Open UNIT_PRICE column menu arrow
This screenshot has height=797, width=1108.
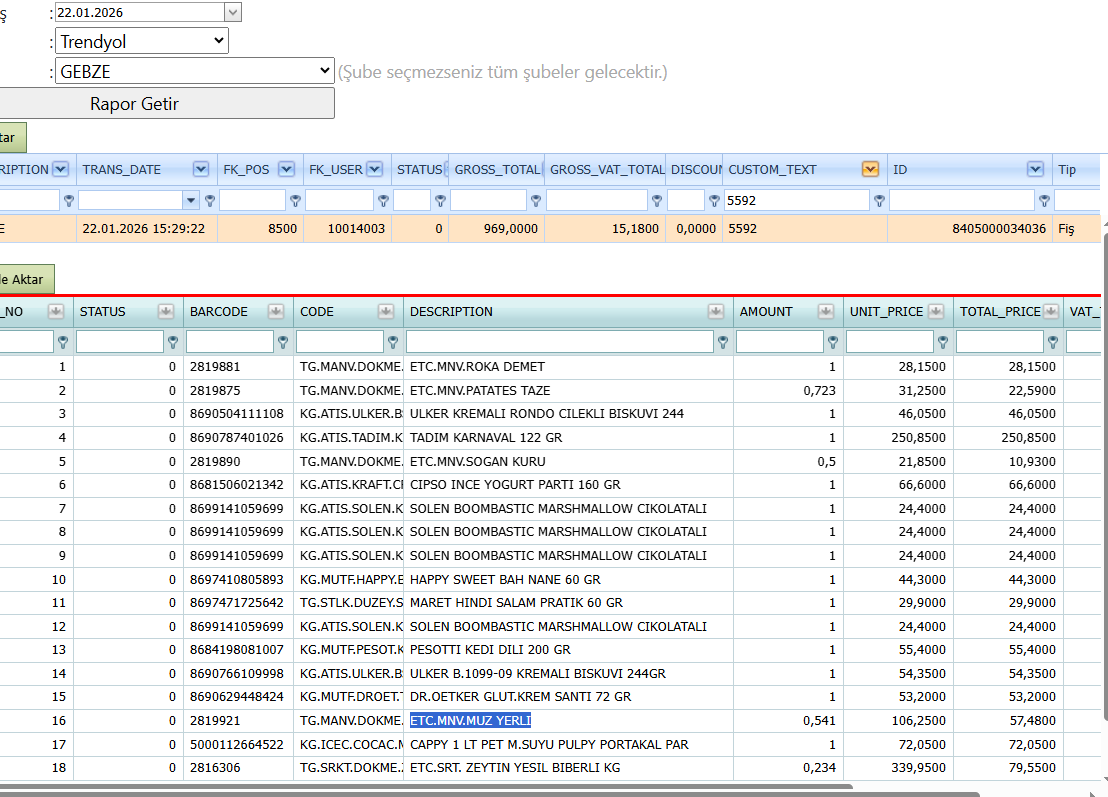point(936,312)
